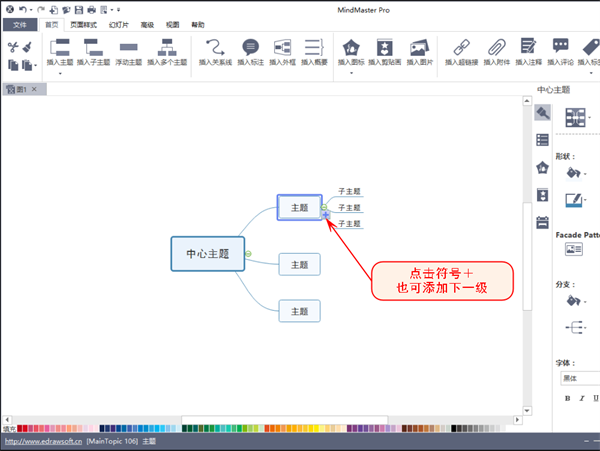This screenshot has height=451, width=600.
Task: Select the middle 主题 node
Action: (x=299, y=264)
